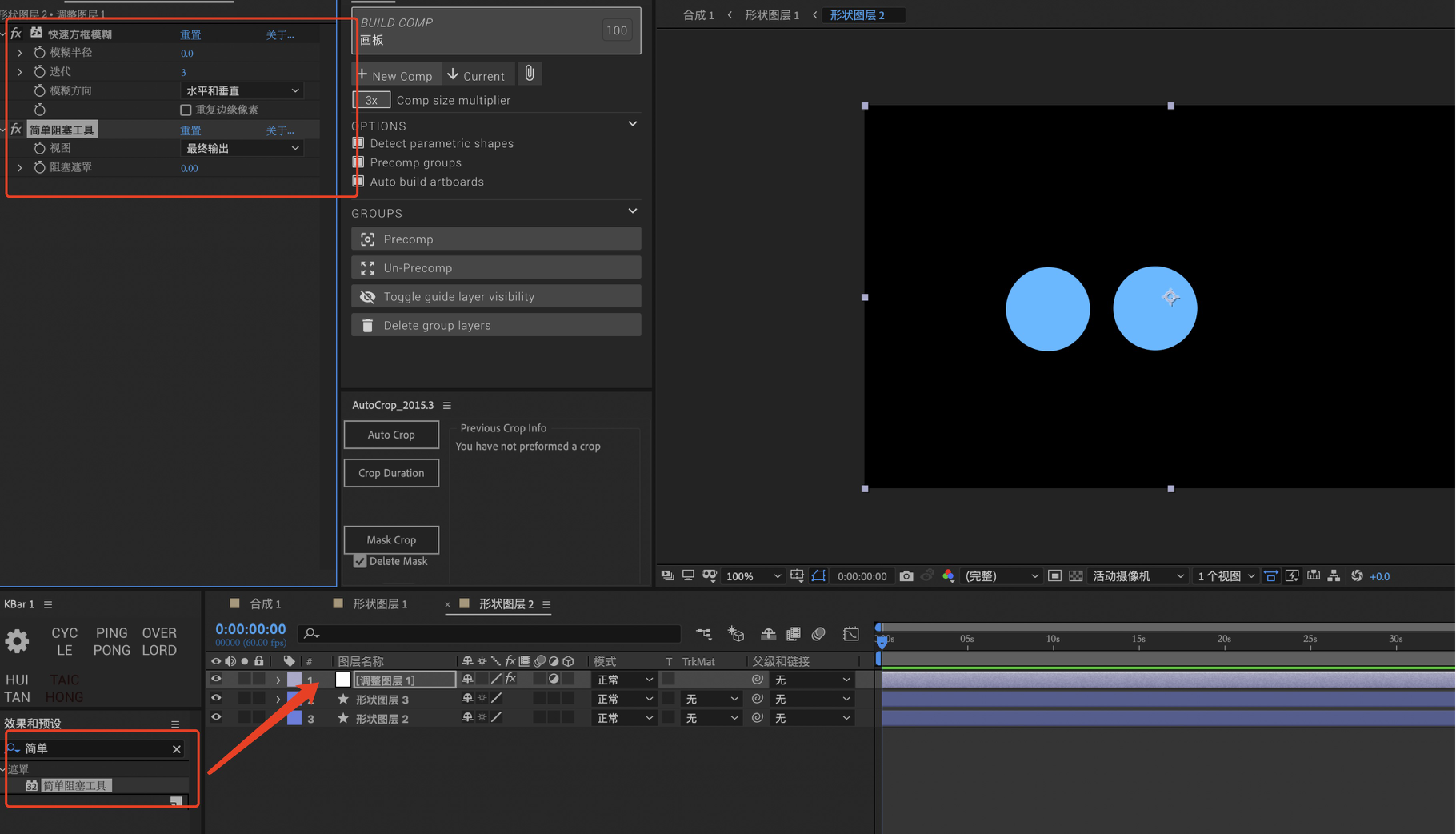Click the label color swatch of 调整图层 1
This screenshot has width=1456, height=834.
coord(294,680)
